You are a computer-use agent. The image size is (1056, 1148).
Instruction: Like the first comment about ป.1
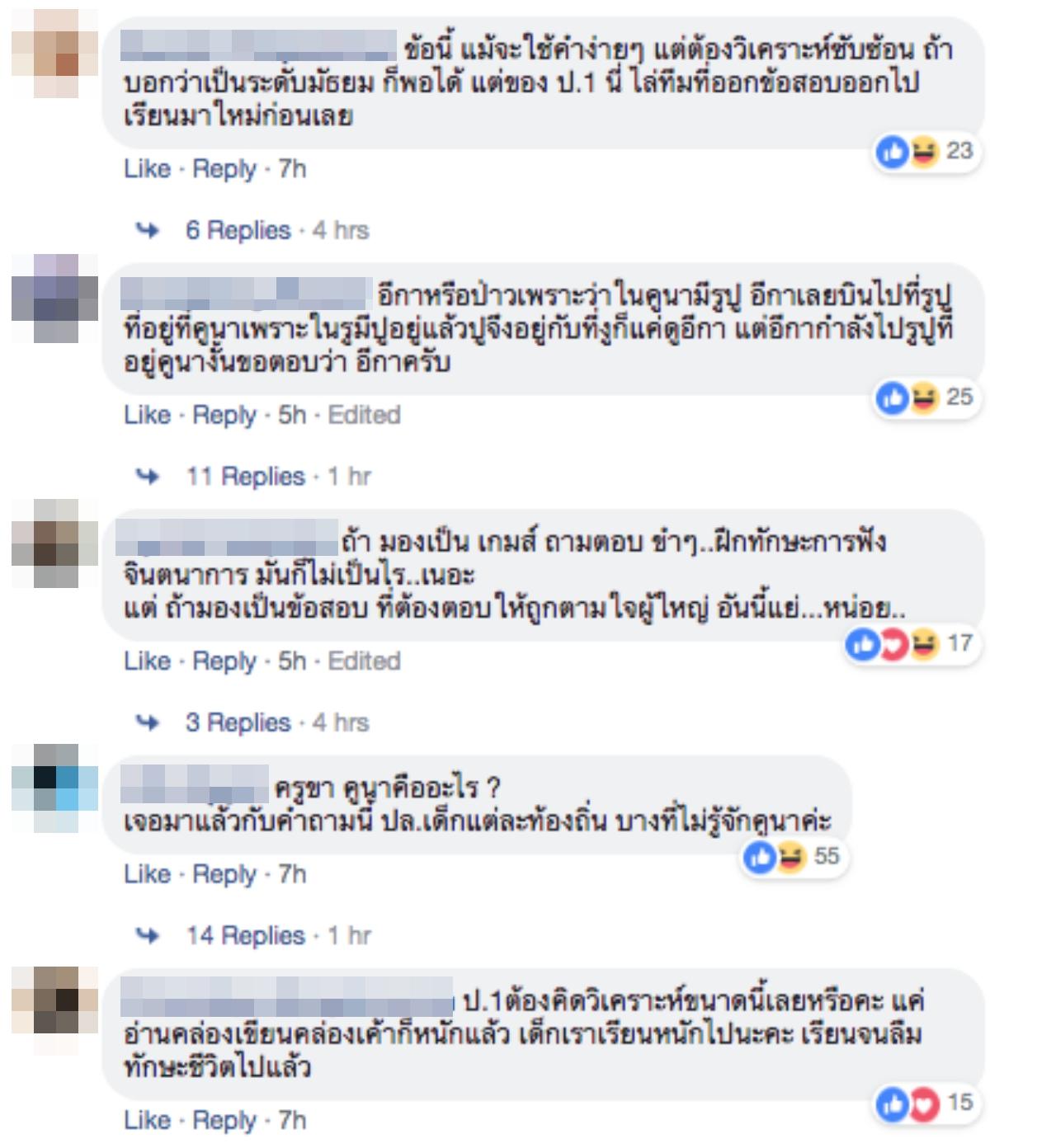pos(147,169)
